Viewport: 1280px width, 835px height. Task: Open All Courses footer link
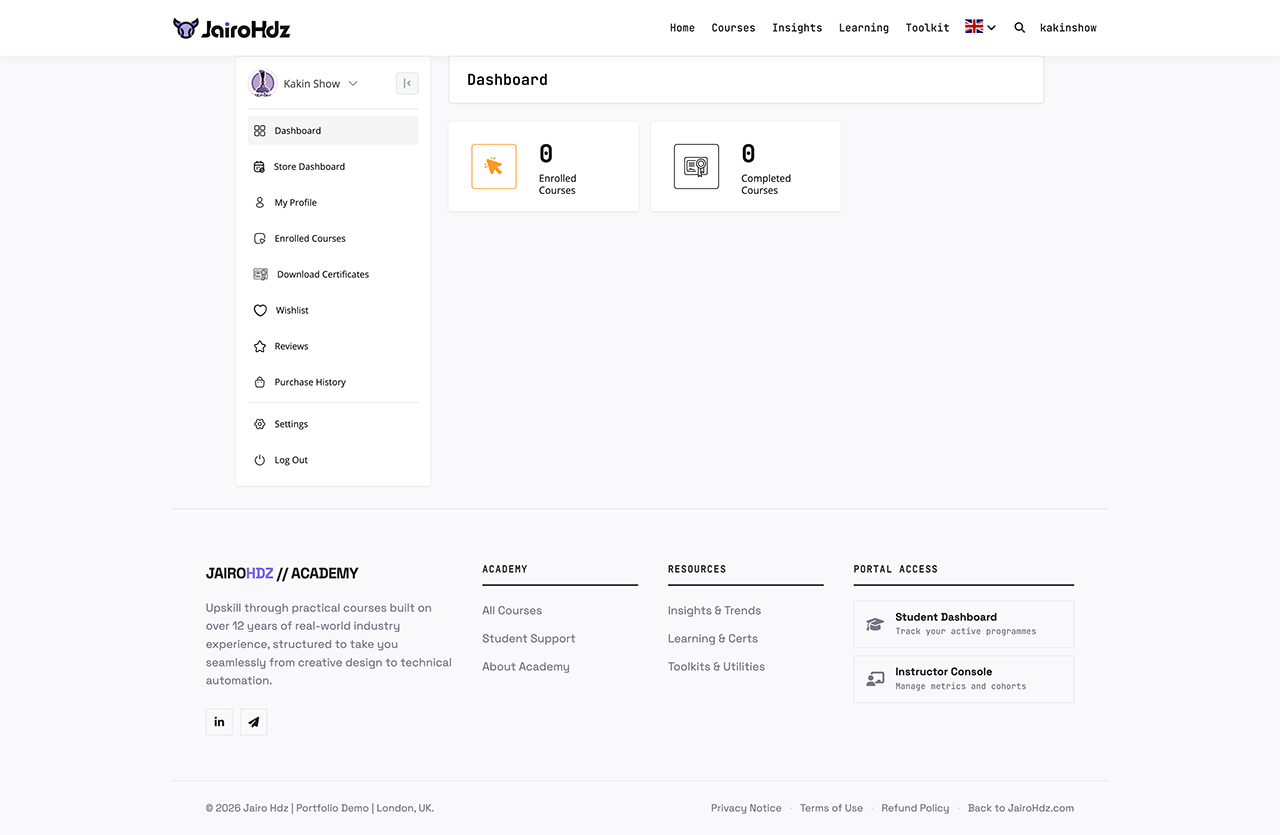[x=512, y=611]
